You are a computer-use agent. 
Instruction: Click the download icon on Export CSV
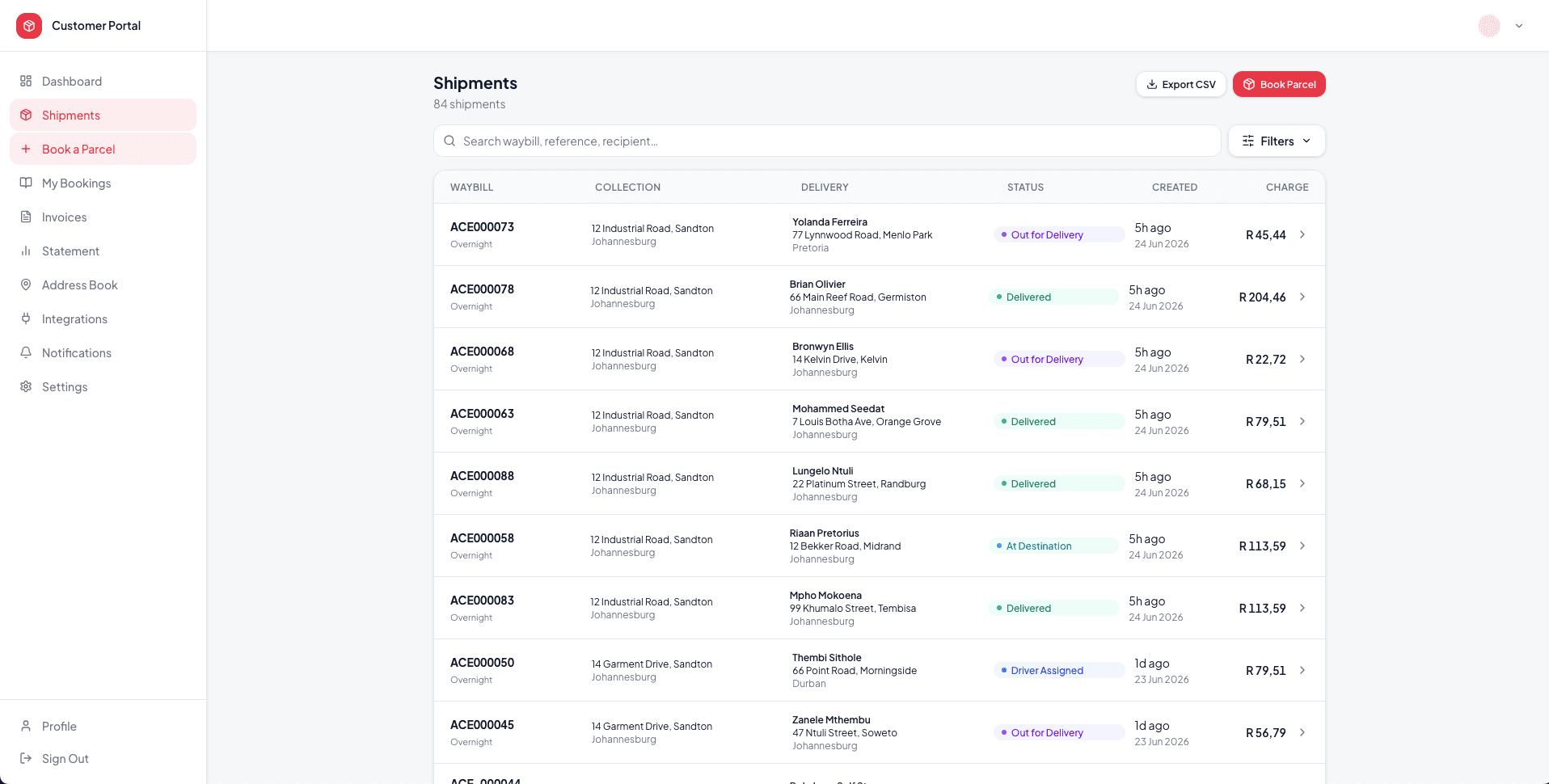pyautogui.click(x=1152, y=84)
